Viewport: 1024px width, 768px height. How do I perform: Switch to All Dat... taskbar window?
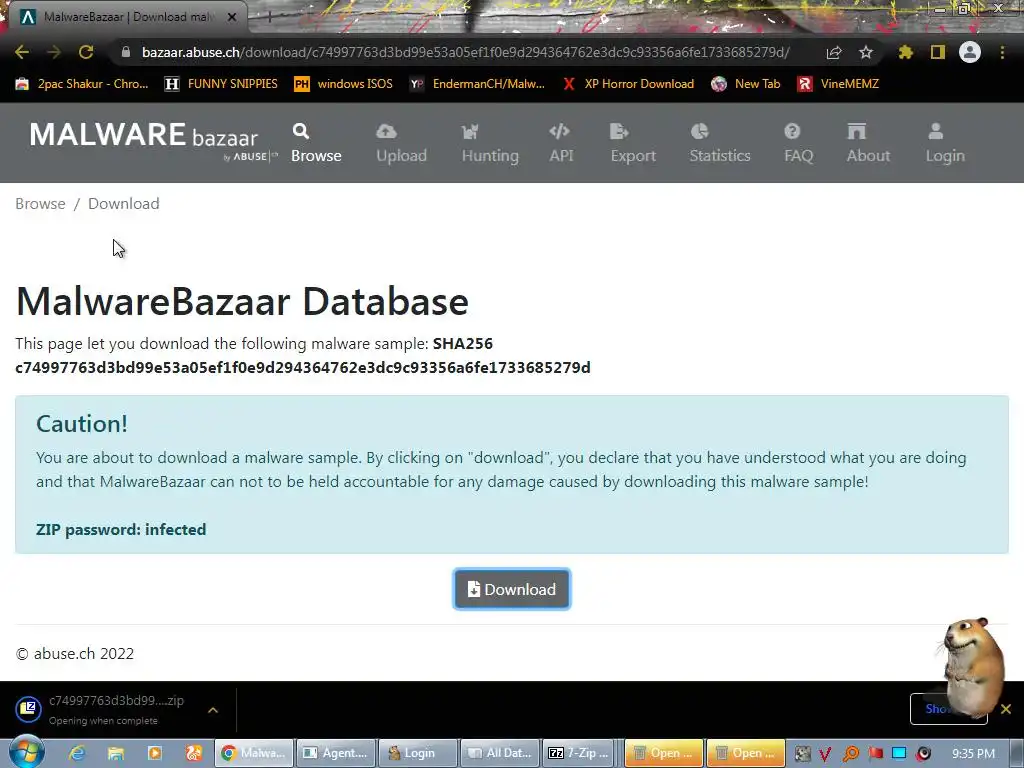pos(500,753)
